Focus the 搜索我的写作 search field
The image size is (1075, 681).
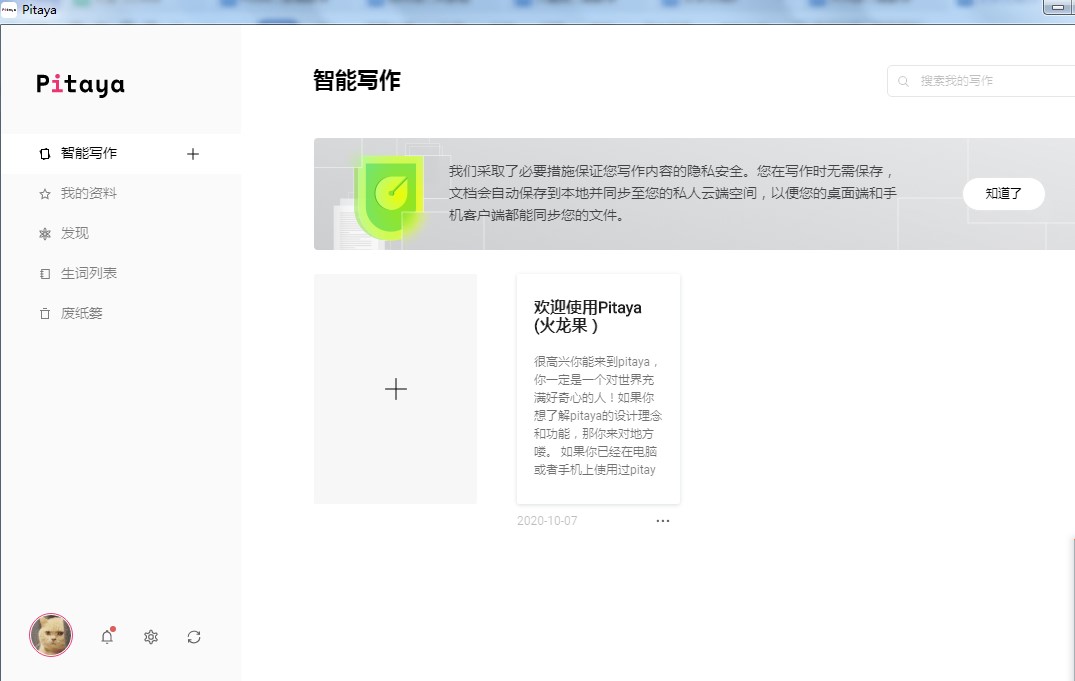(981, 81)
